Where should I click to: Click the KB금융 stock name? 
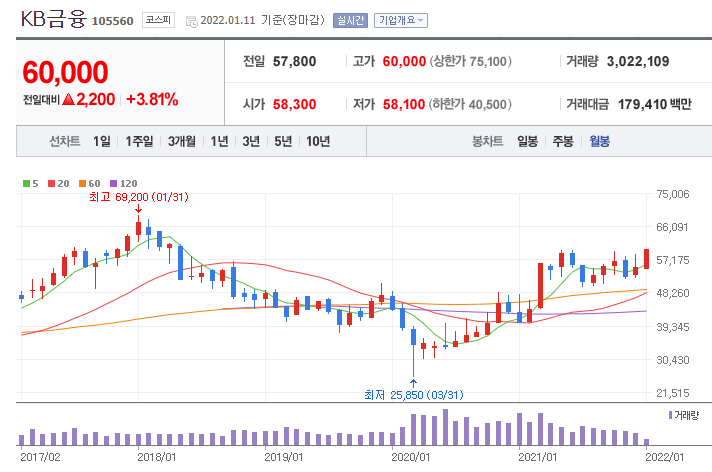click(x=54, y=19)
